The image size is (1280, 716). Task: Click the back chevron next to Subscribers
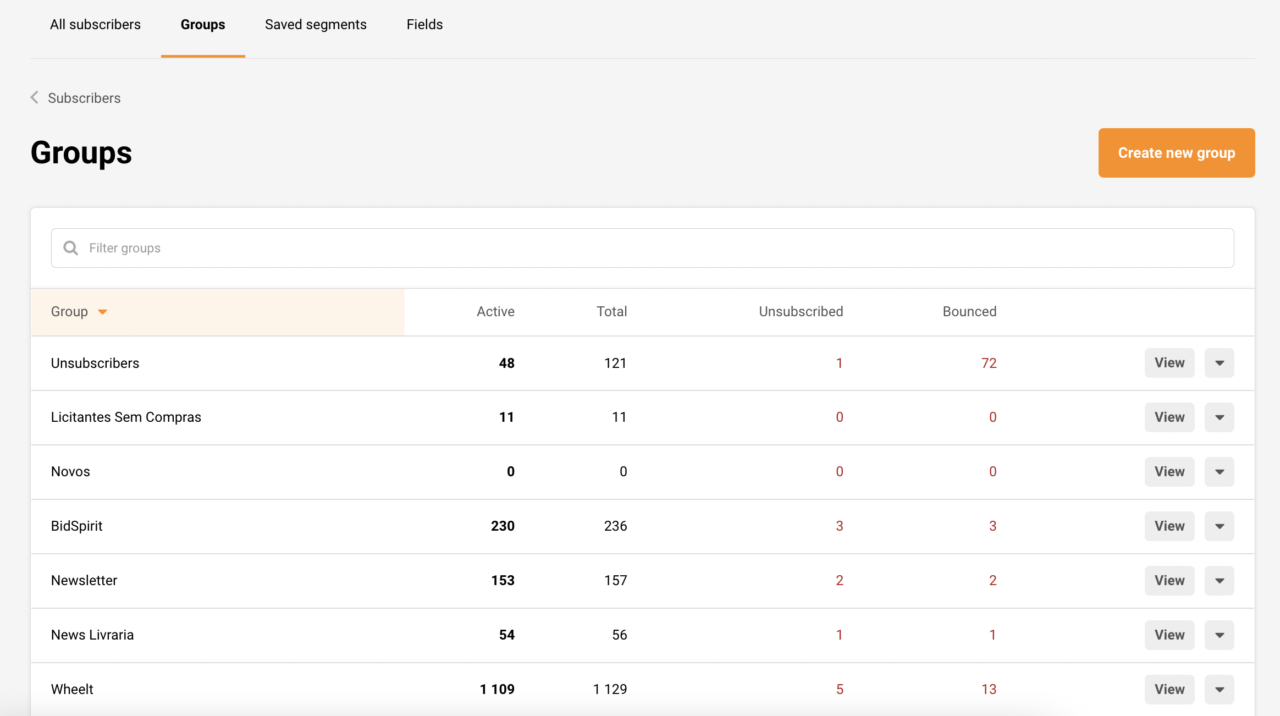[x=34, y=97]
